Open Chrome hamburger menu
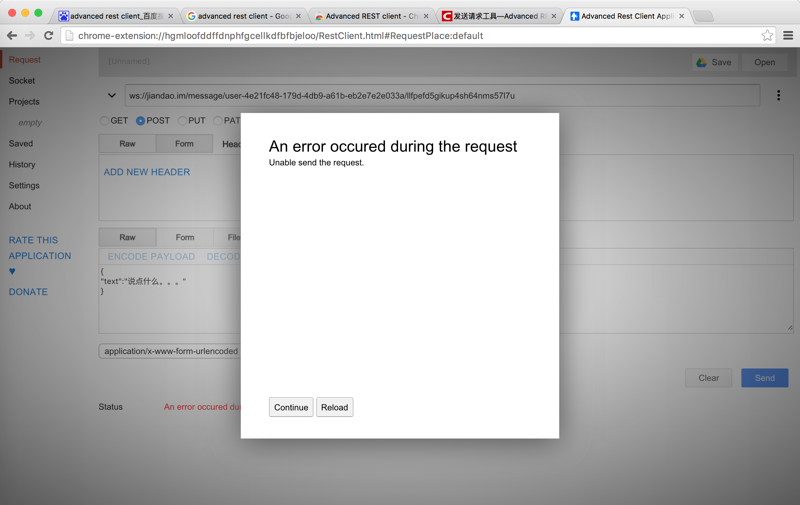800x505 pixels. click(788, 35)
